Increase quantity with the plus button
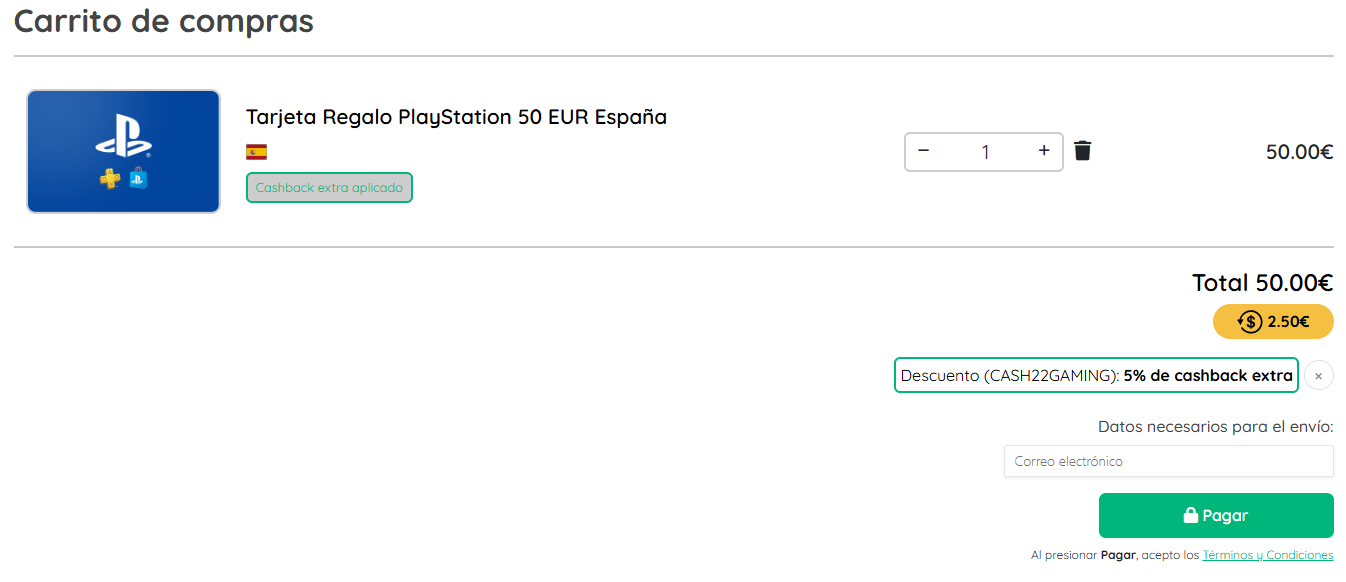 (x=1044, y=151)
